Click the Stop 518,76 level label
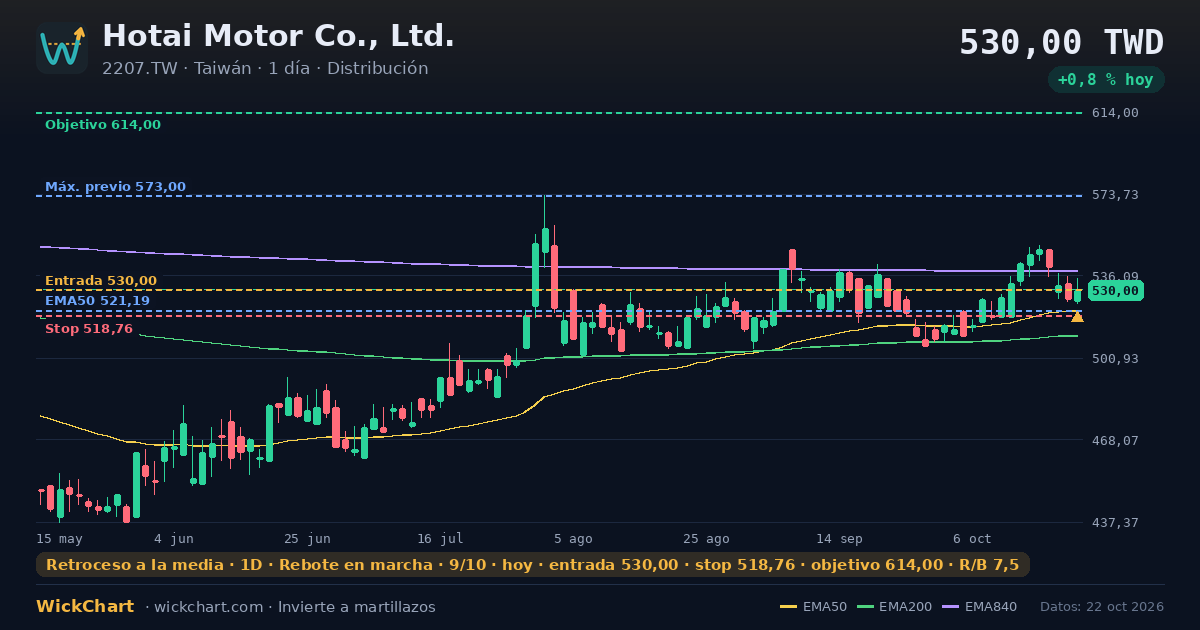1200x630 pixels. click(x=88, y=329)
